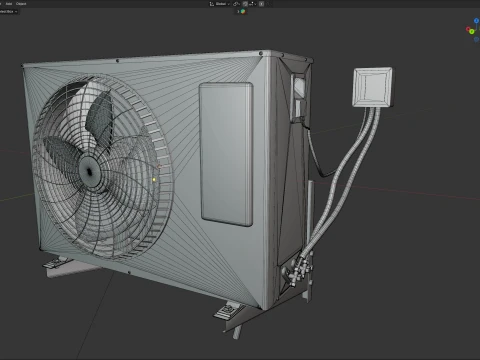Open the Object menu
This screenshot has height=360, width=480.
coord(21,4)
